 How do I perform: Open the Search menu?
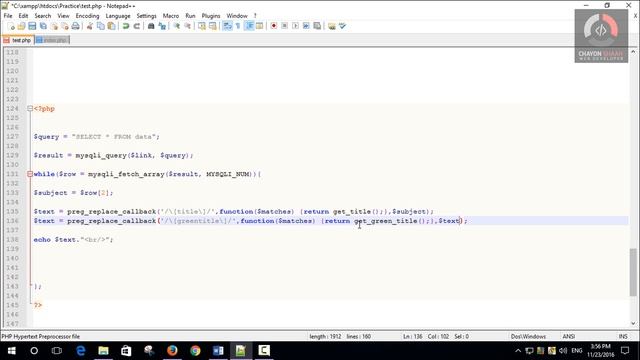tap(42, 16)
